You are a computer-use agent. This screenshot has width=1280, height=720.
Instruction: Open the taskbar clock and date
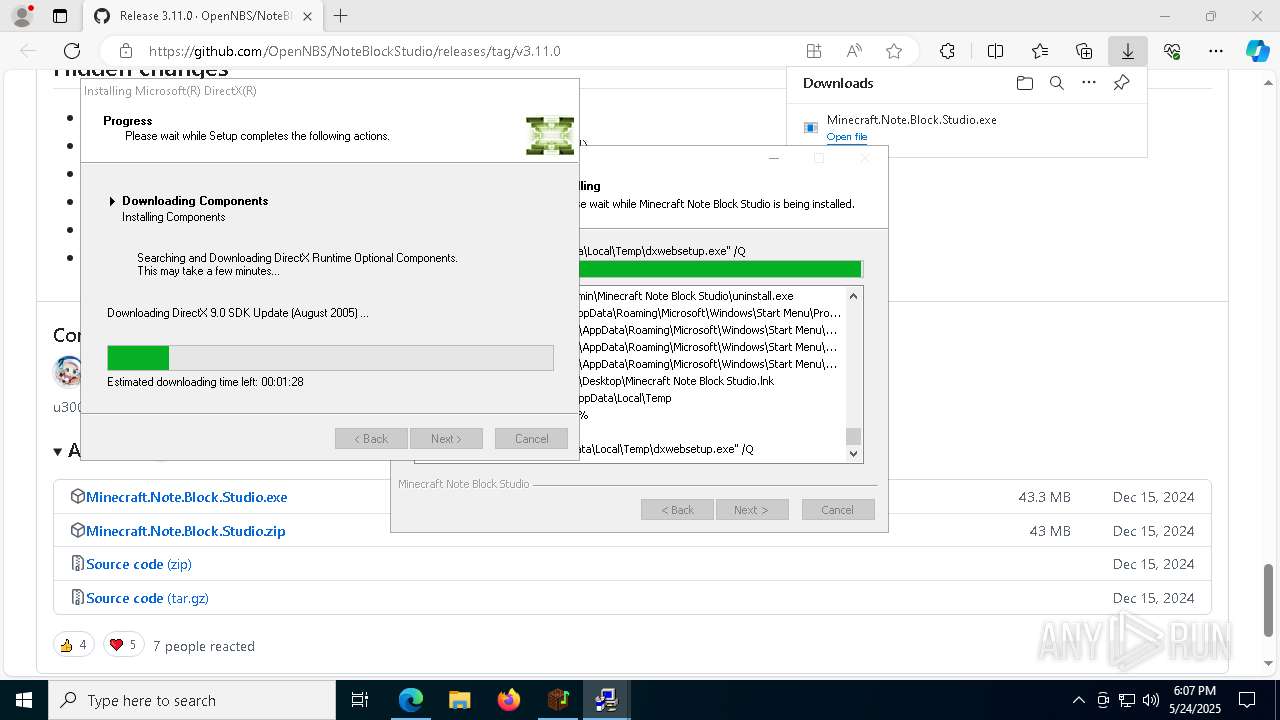(x=1194, y=700)
